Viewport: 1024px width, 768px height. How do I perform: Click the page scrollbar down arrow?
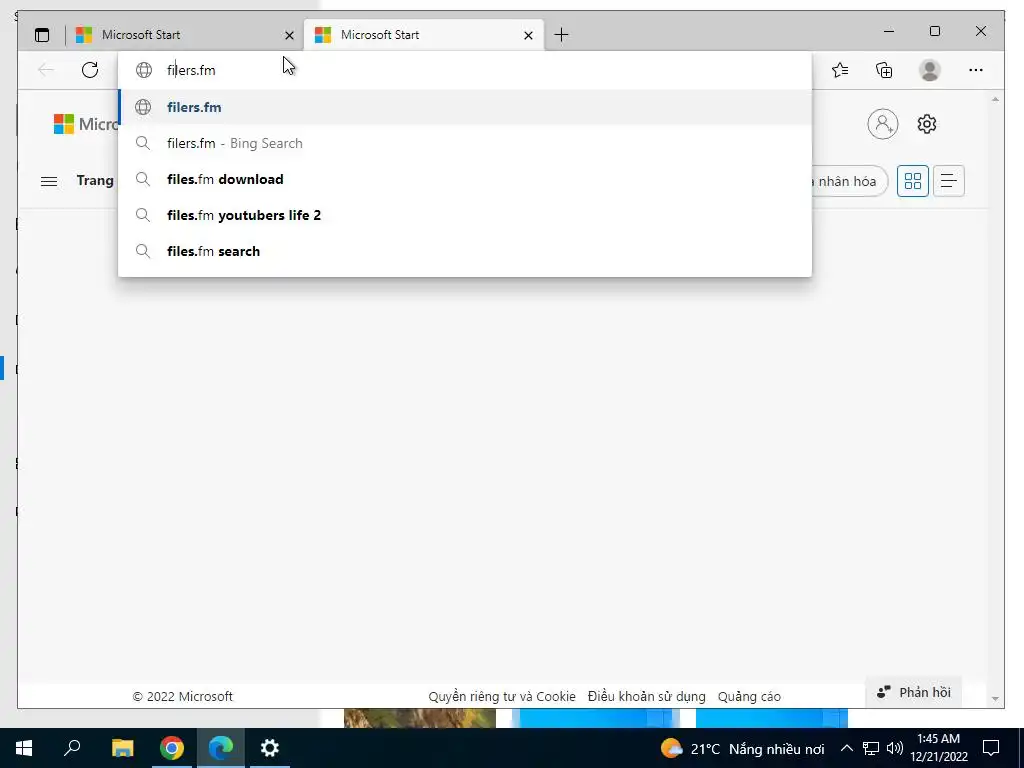coord(995,699)
